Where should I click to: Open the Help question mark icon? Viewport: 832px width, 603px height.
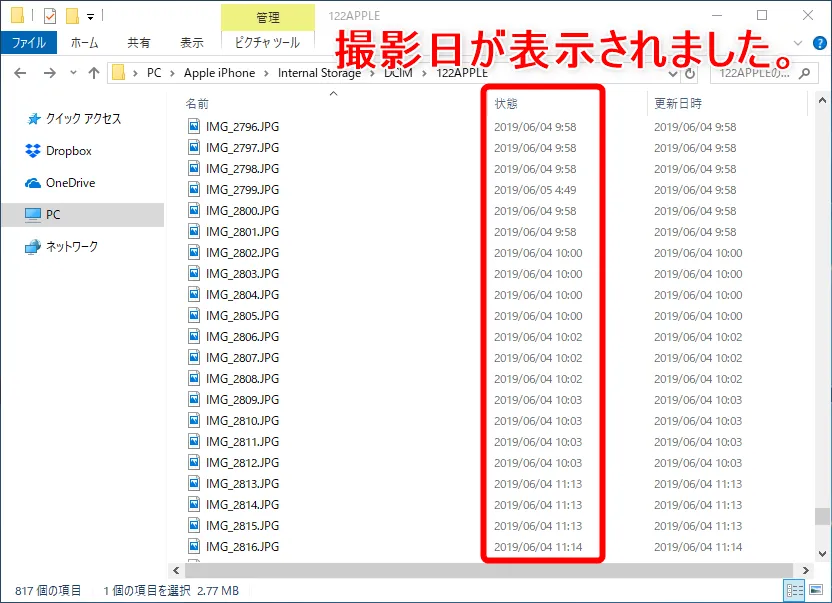pos(820,43)
